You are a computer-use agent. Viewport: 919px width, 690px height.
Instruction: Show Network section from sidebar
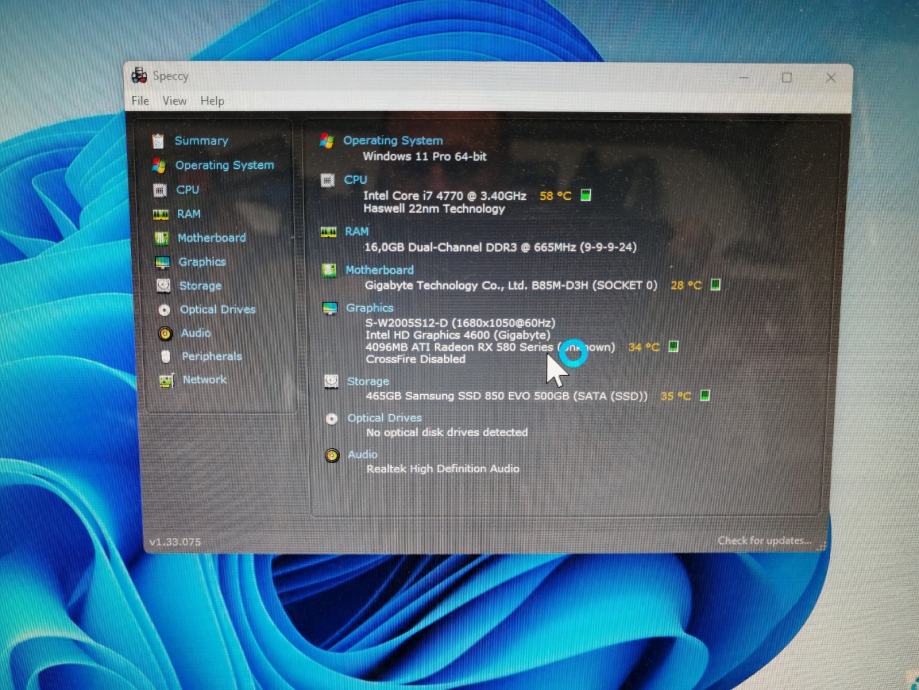coord(205,380)
